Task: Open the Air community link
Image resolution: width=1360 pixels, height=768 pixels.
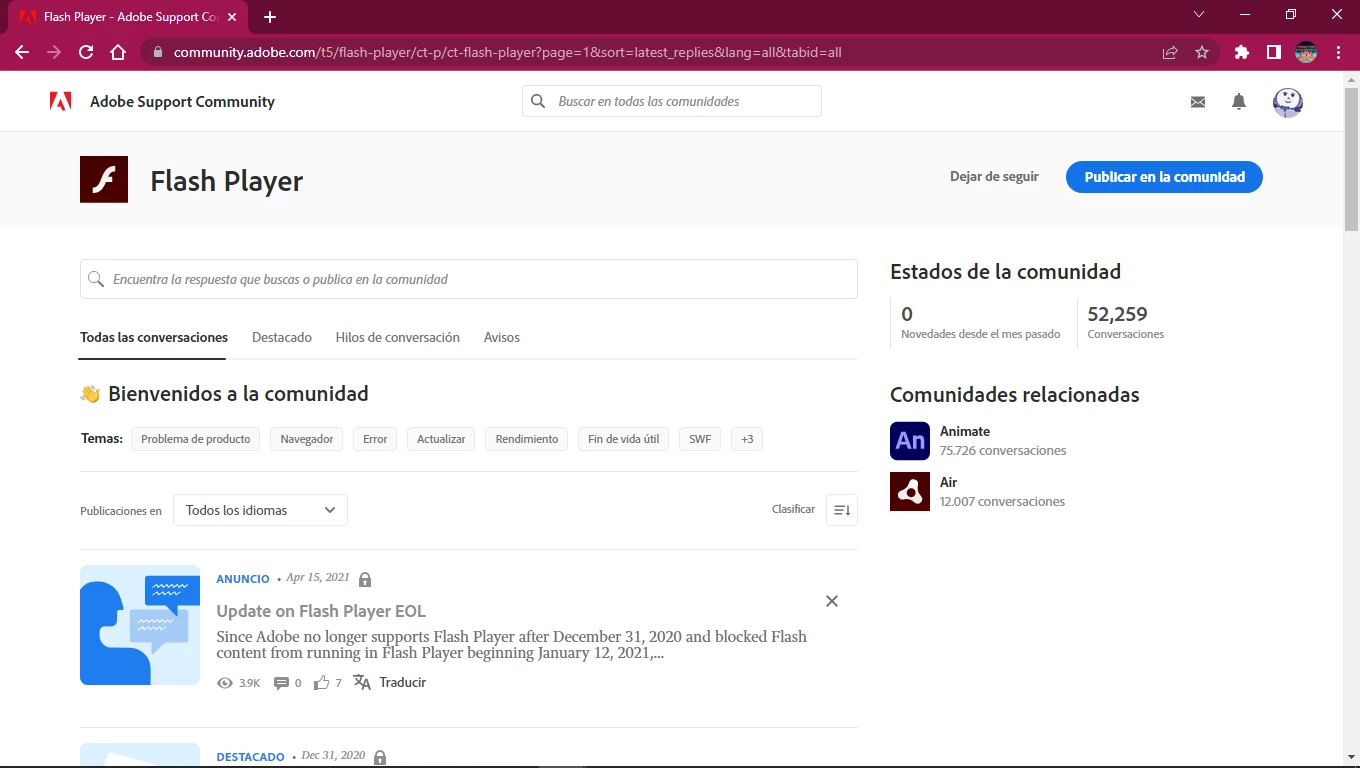Action: (949, 482)
